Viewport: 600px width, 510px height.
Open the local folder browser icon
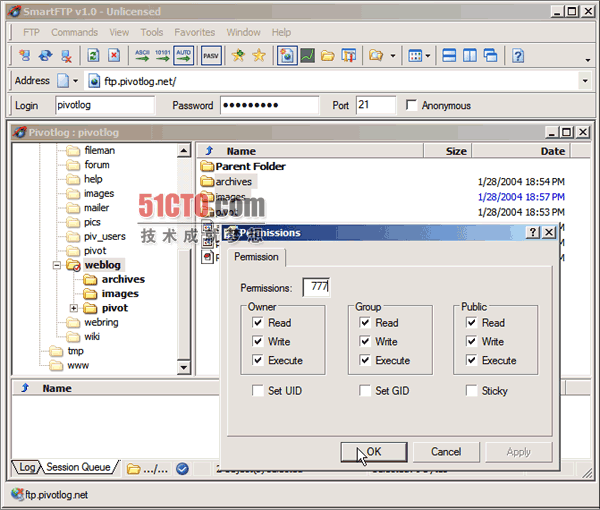coord(328,56)
